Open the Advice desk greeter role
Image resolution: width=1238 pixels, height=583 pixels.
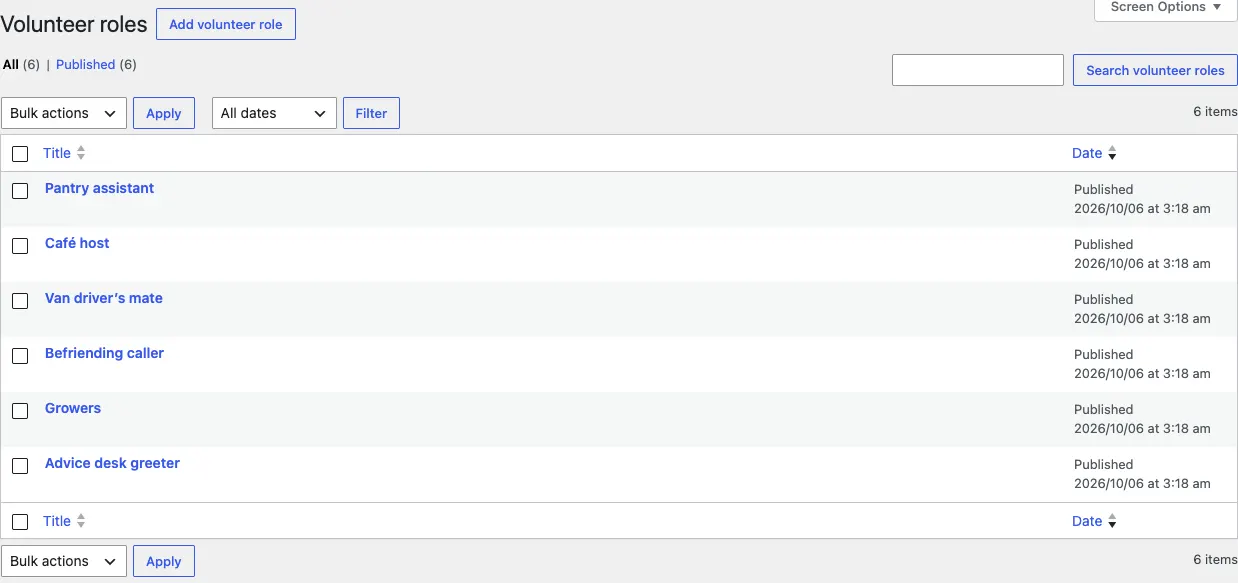point(112,463)
